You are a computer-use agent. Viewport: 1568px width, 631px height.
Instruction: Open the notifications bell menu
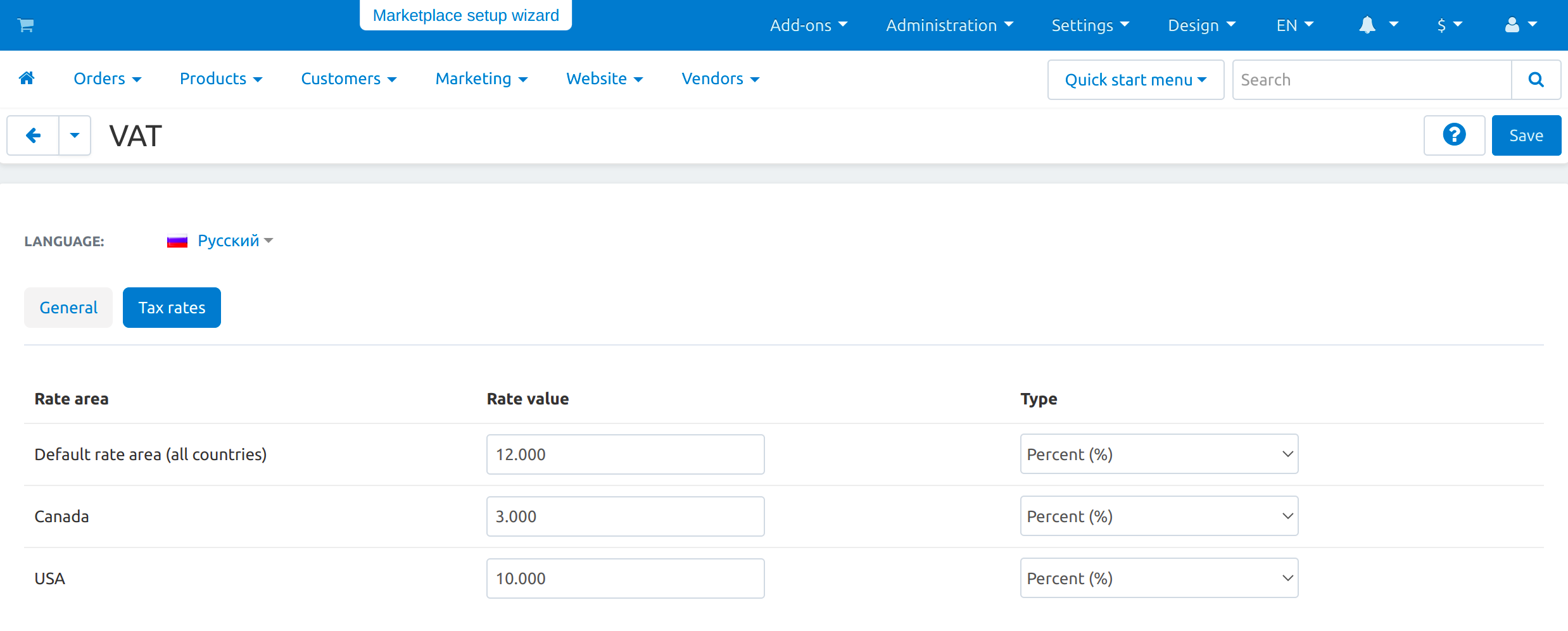[1378, 25]
